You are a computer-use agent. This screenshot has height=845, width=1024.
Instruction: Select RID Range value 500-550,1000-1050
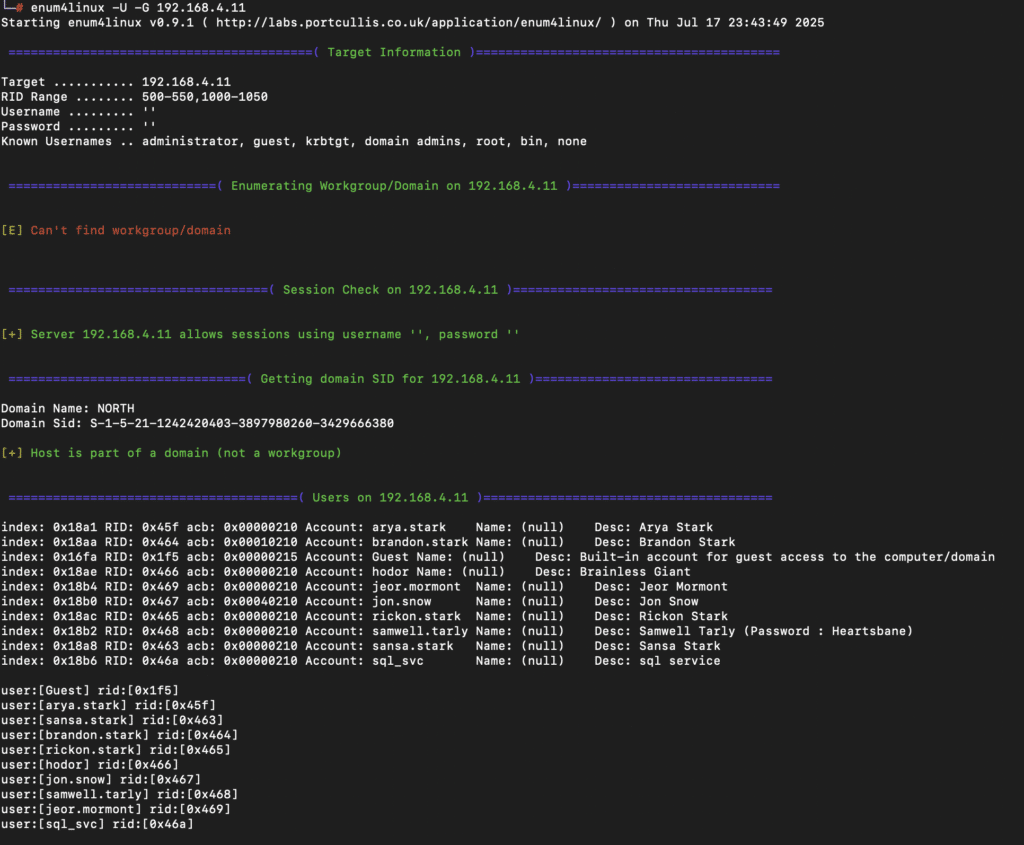(204, 97)
